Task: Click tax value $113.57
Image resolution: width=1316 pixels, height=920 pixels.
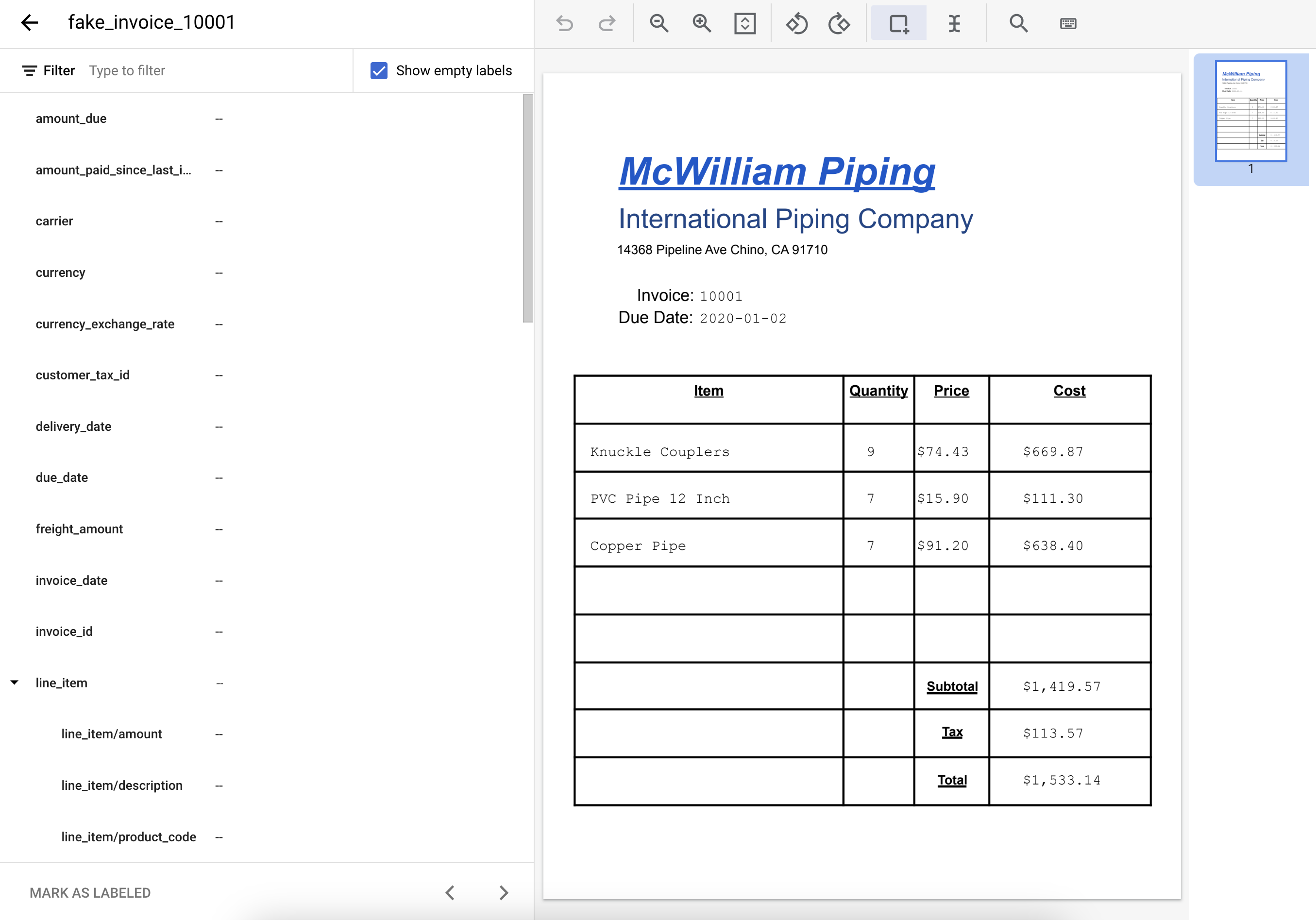Action: 1053,733
